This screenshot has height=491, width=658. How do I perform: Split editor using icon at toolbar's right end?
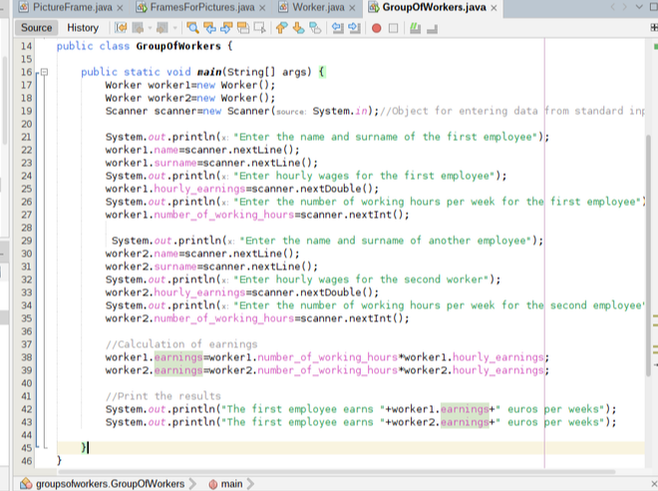[x=654, y=28]
